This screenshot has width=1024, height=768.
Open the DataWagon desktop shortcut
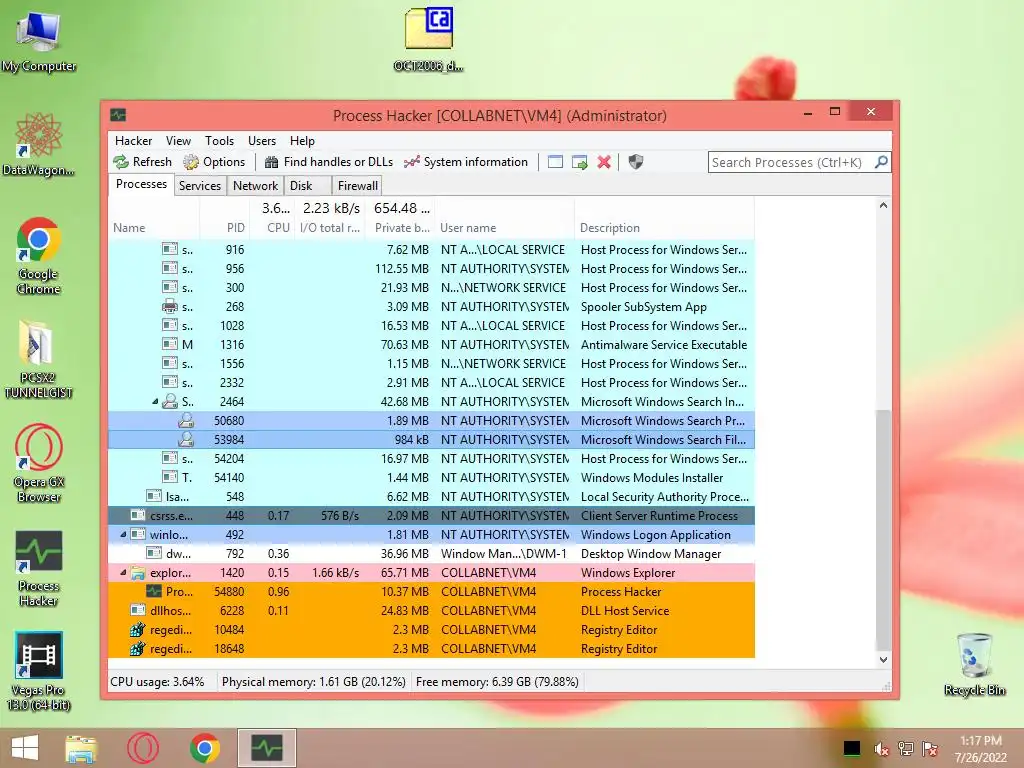pyautogui.click(x=39, y=145)
